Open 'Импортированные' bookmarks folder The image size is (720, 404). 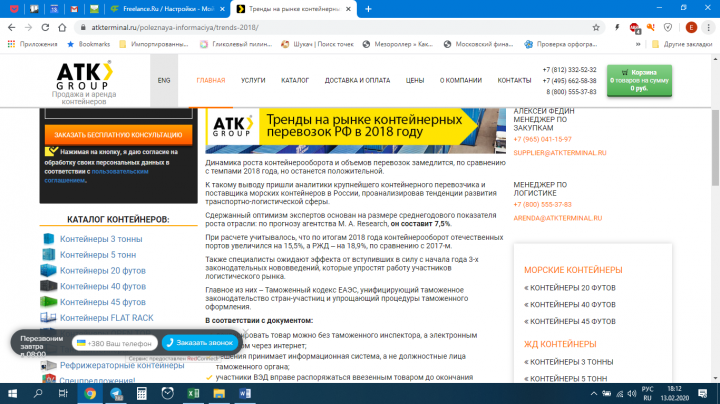(154, 44)
